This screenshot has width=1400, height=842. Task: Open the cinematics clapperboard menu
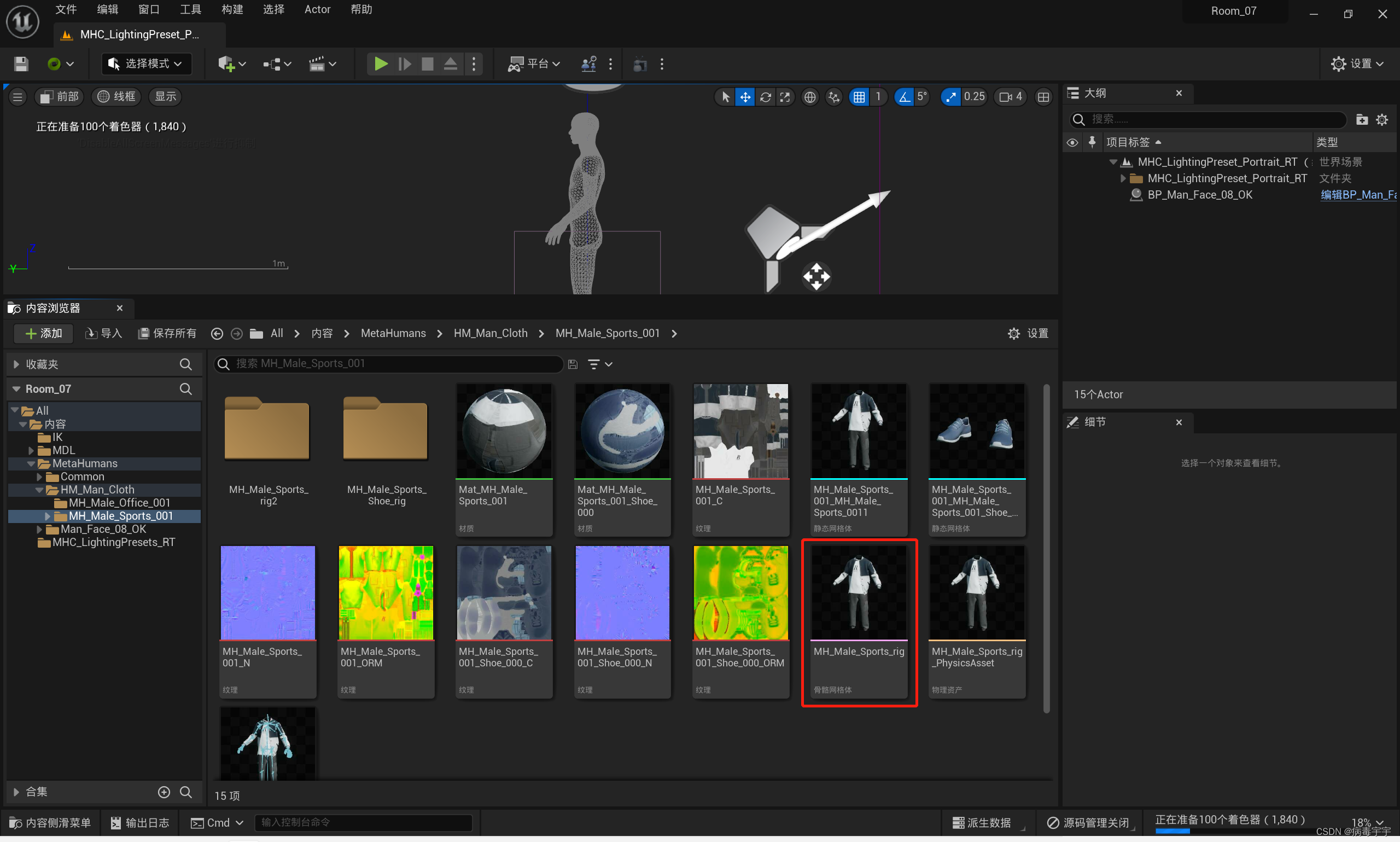pyautogui.click(x=317, y=64)
